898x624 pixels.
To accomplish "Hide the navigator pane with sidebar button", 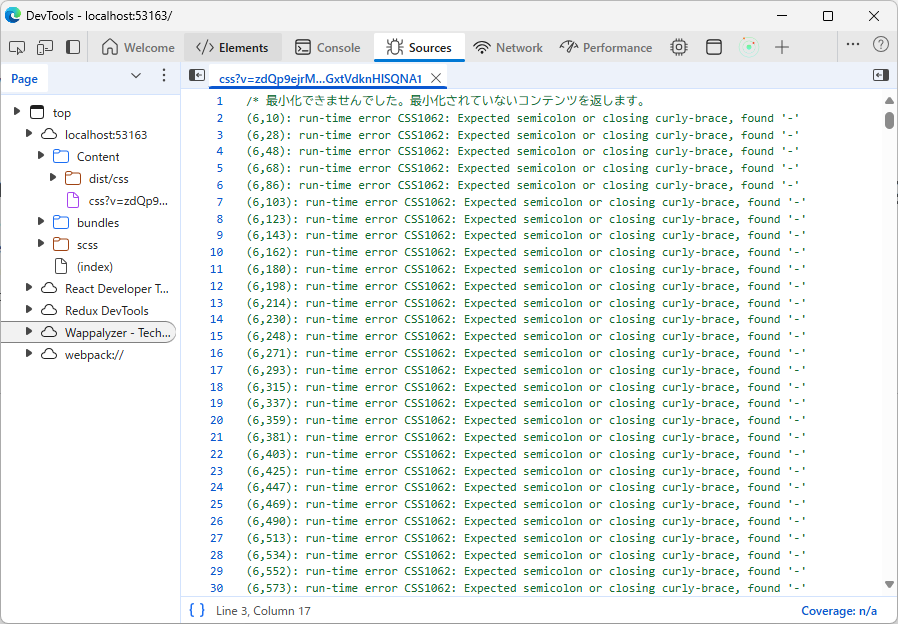I will click(197, 76).
